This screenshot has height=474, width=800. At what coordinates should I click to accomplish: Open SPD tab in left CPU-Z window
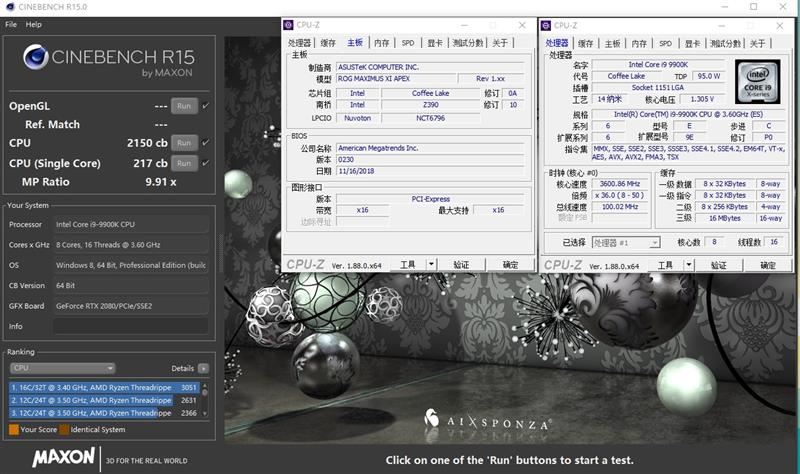click(x=408, y=43)
